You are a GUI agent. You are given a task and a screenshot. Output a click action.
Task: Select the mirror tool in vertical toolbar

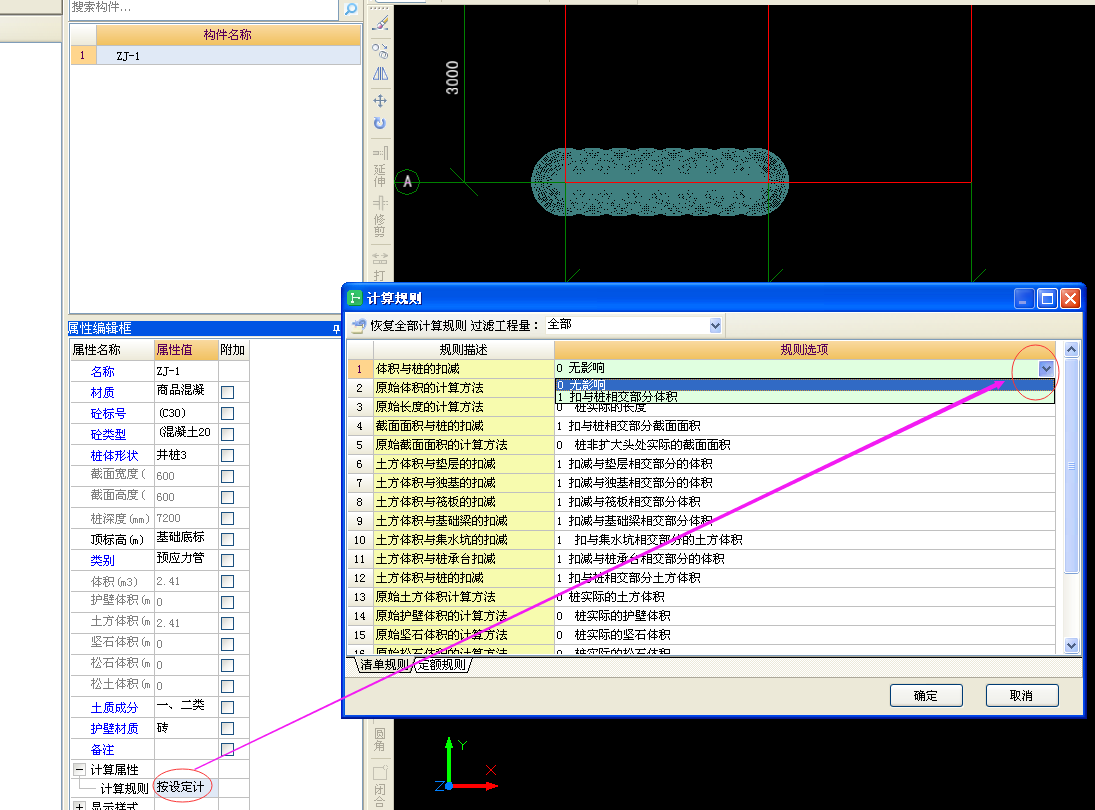[380, 73]
